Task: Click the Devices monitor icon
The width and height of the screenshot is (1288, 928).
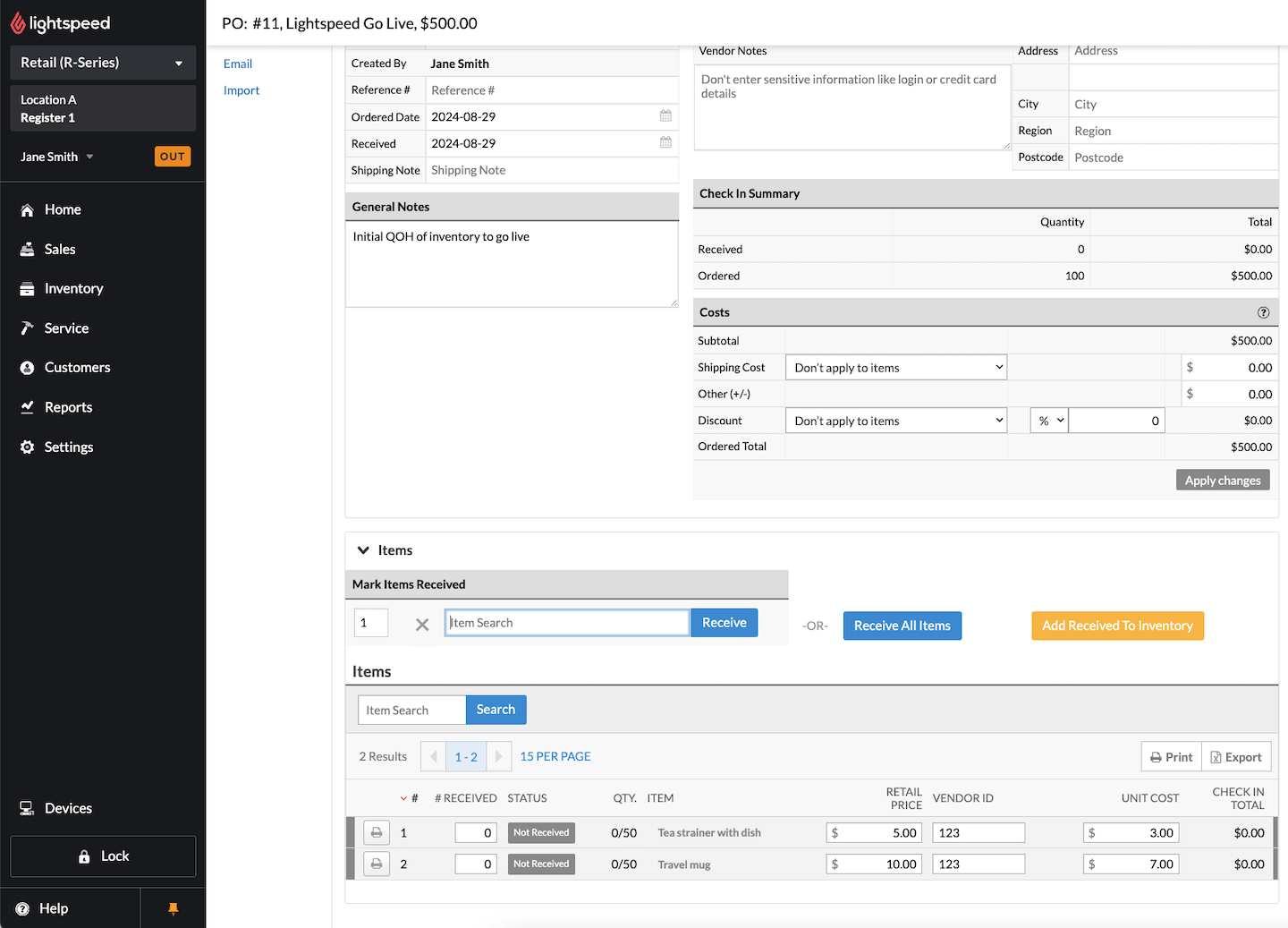Action: coord(27,808)
